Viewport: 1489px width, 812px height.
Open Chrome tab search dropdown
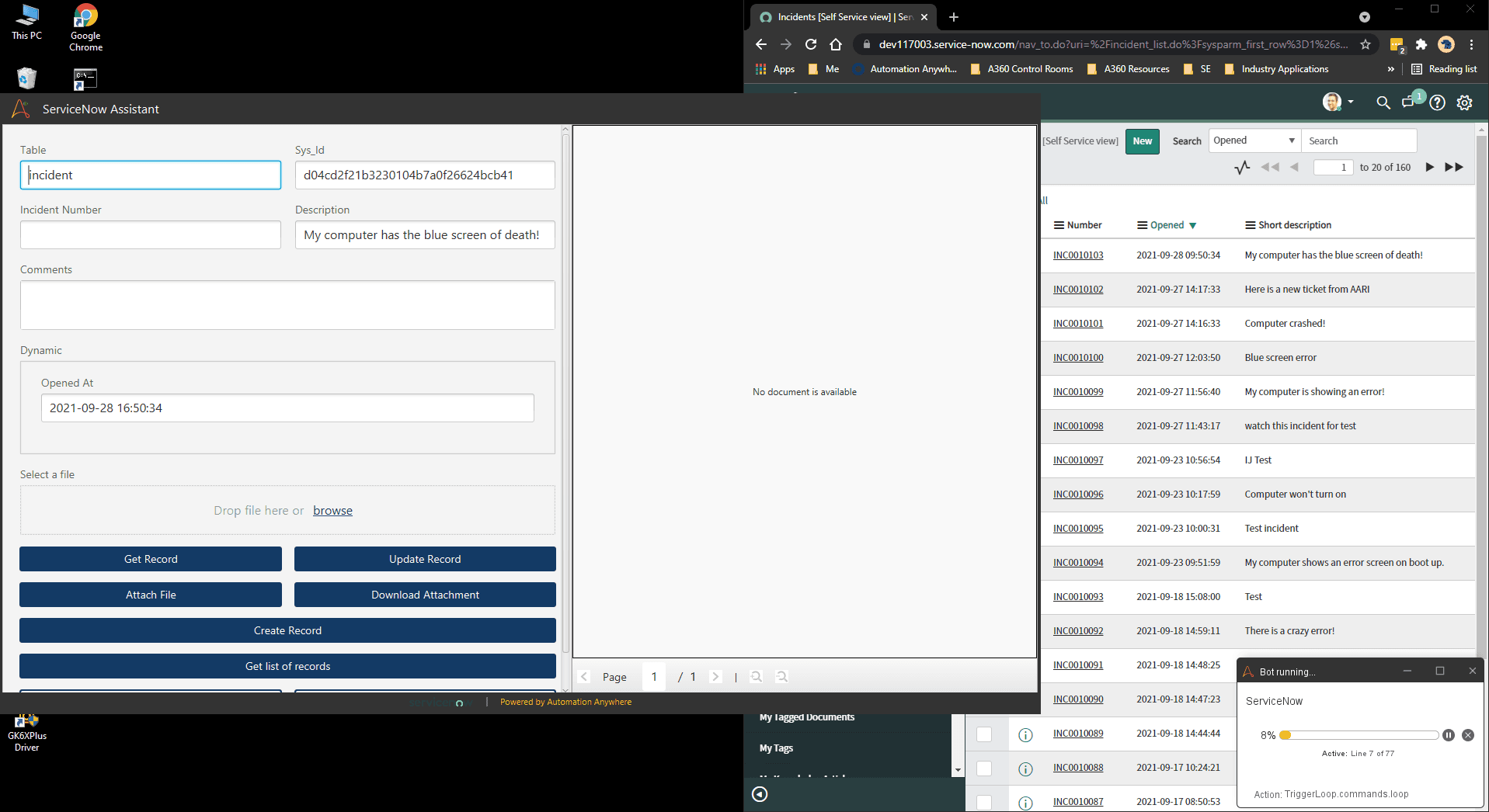(x=1365, y=17)
